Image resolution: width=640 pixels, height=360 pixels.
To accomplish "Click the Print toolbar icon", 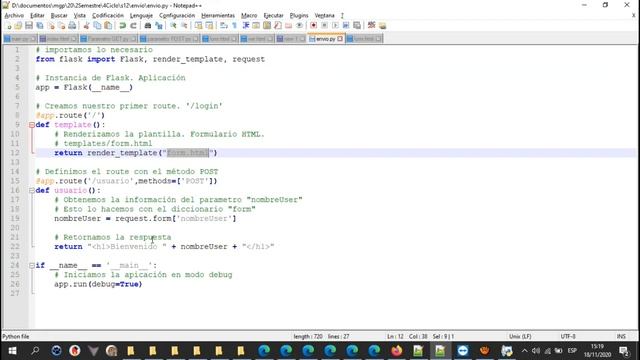I will pyautogui.click(x=72, y=26).
